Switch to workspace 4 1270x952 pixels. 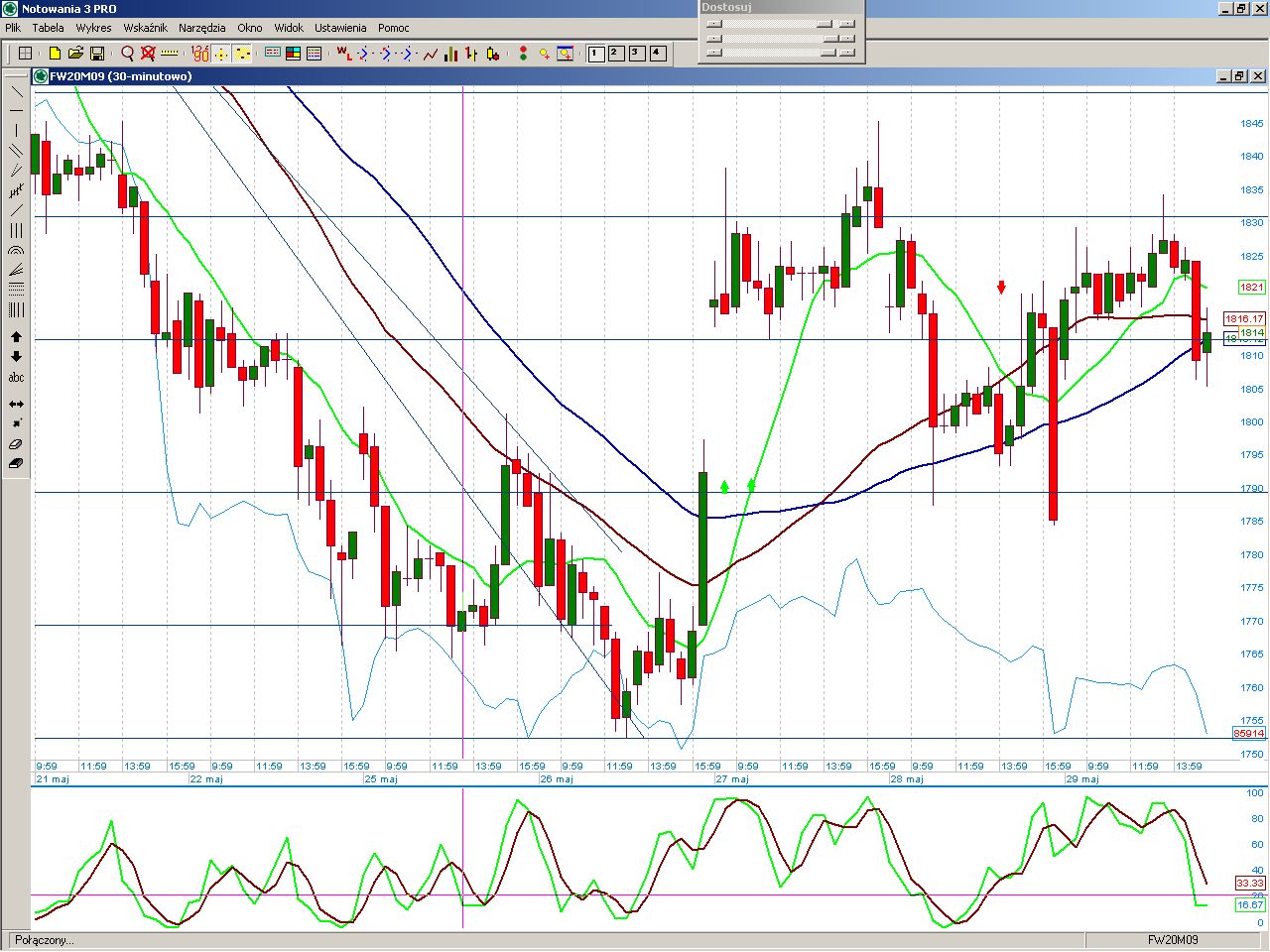point(658,54)
